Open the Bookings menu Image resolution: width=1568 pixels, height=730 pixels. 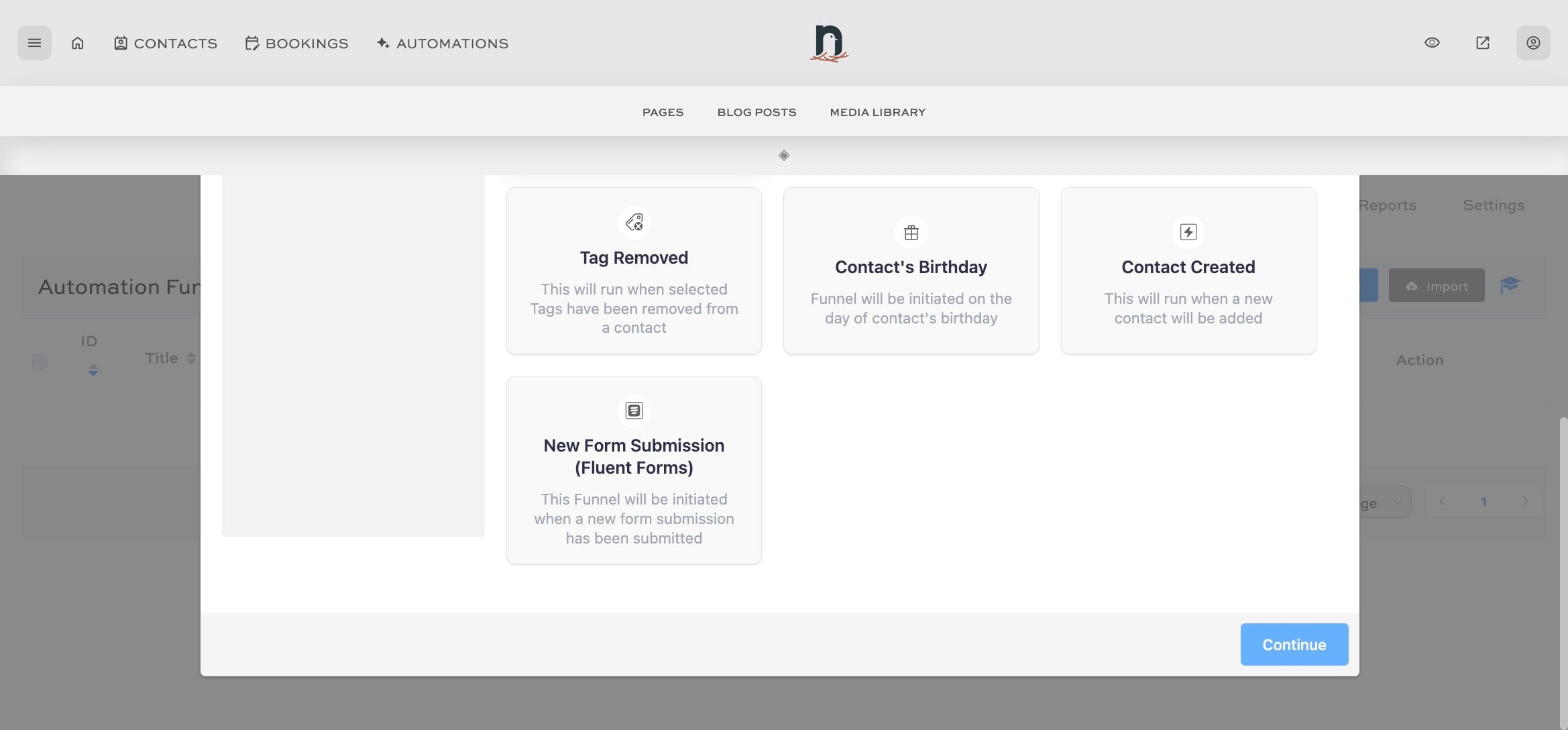click(x=296, y=43)
